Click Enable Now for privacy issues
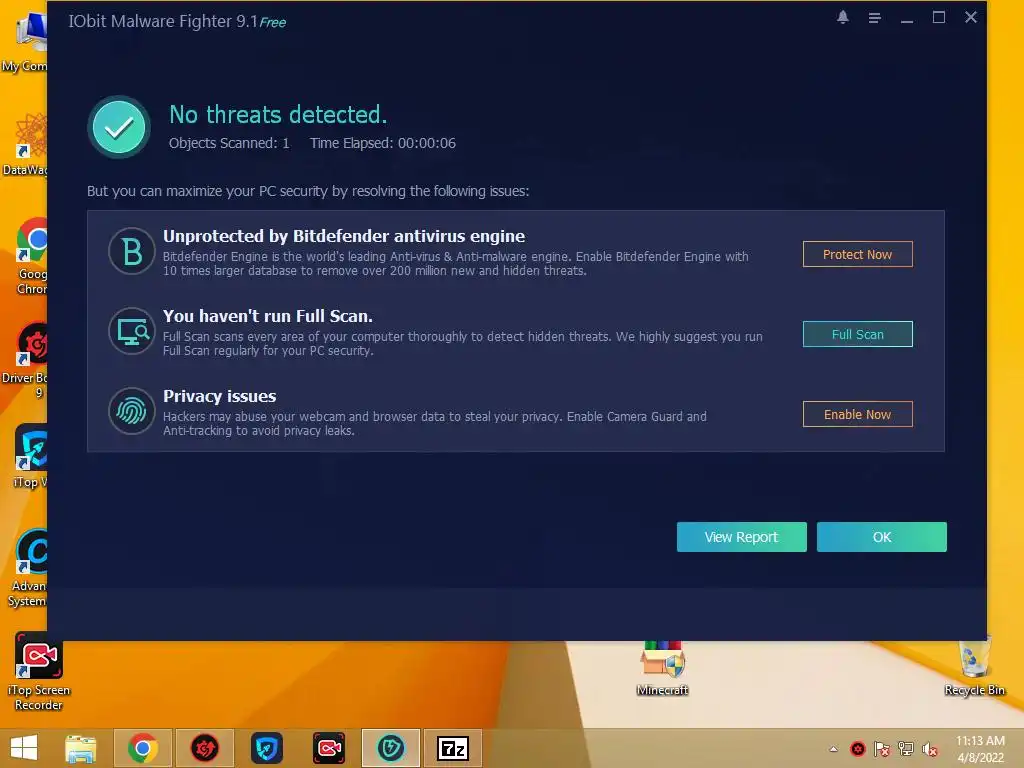Viewport: 1024px width, 768px height. [x=857, y=414]
